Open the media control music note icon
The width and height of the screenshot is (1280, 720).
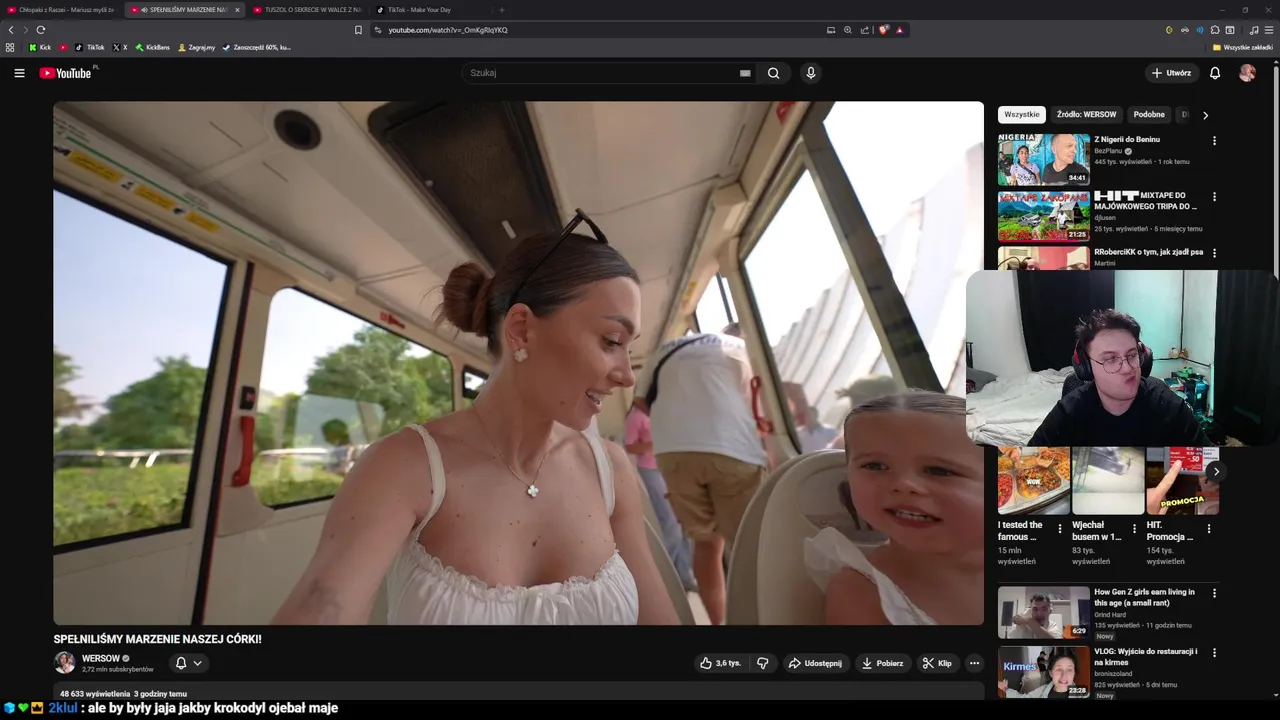click(x=1254, y=30)
